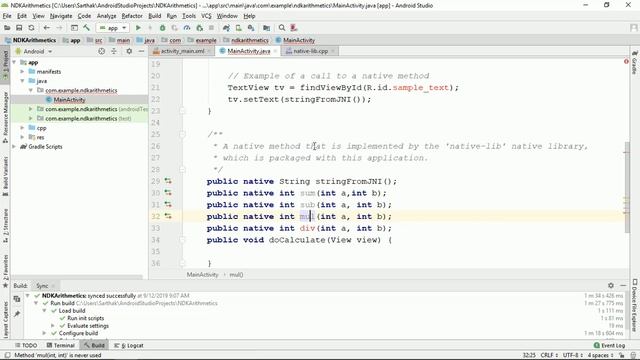Open the AVD Manager icon
This screenshot has width=640, height=360.
[x=238, y=28]
